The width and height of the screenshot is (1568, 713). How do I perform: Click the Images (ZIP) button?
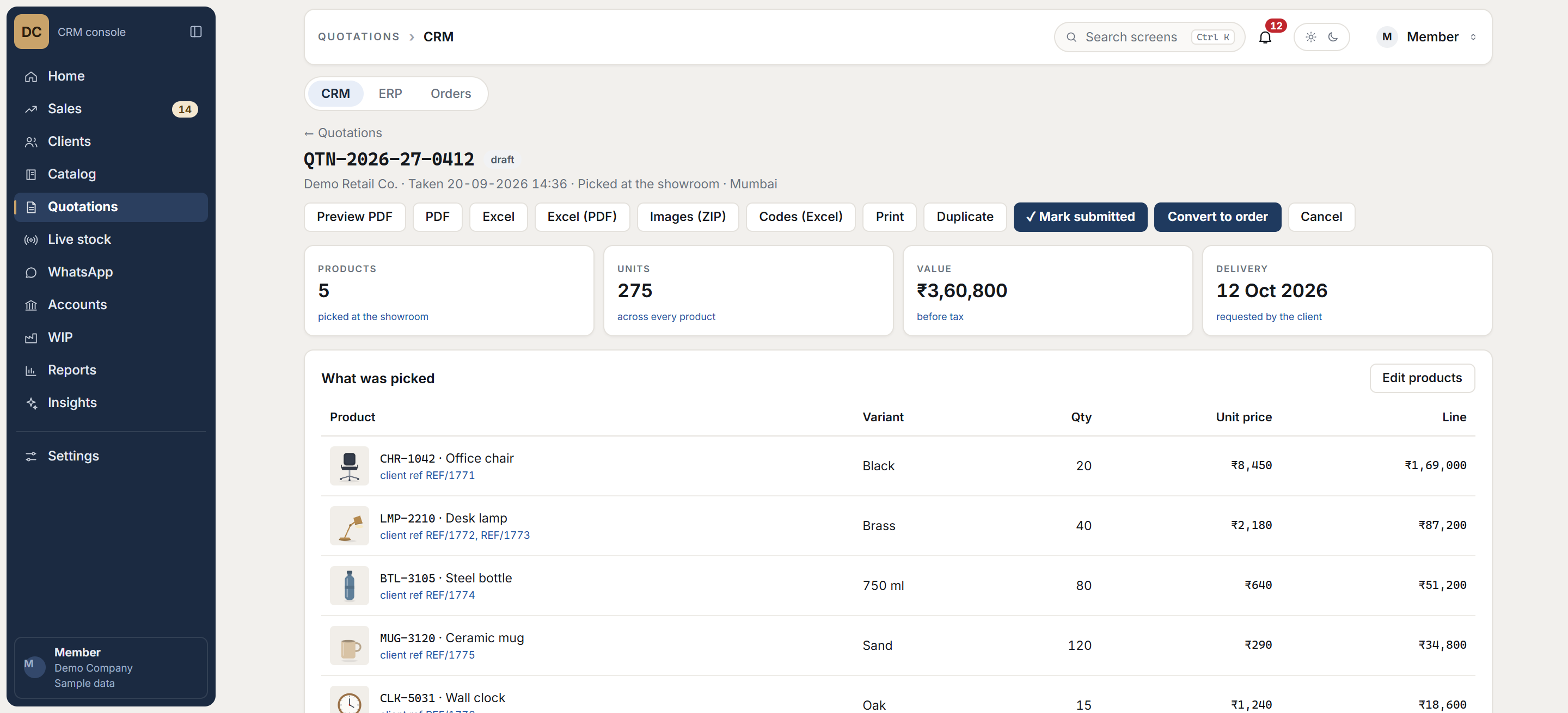click(x=687, y=217)
